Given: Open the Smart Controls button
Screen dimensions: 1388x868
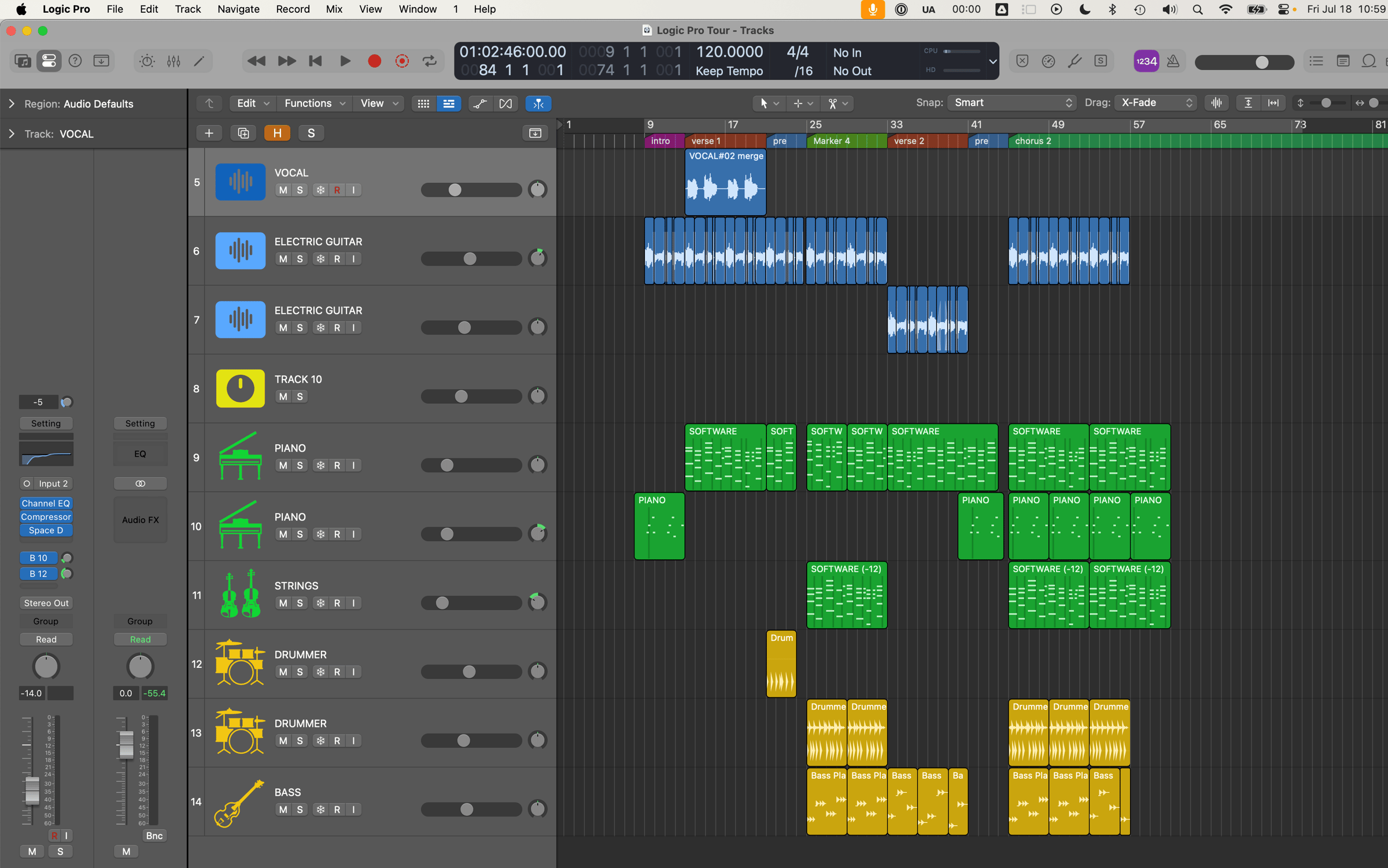Looking at the screenshot, I should point(147,61).
